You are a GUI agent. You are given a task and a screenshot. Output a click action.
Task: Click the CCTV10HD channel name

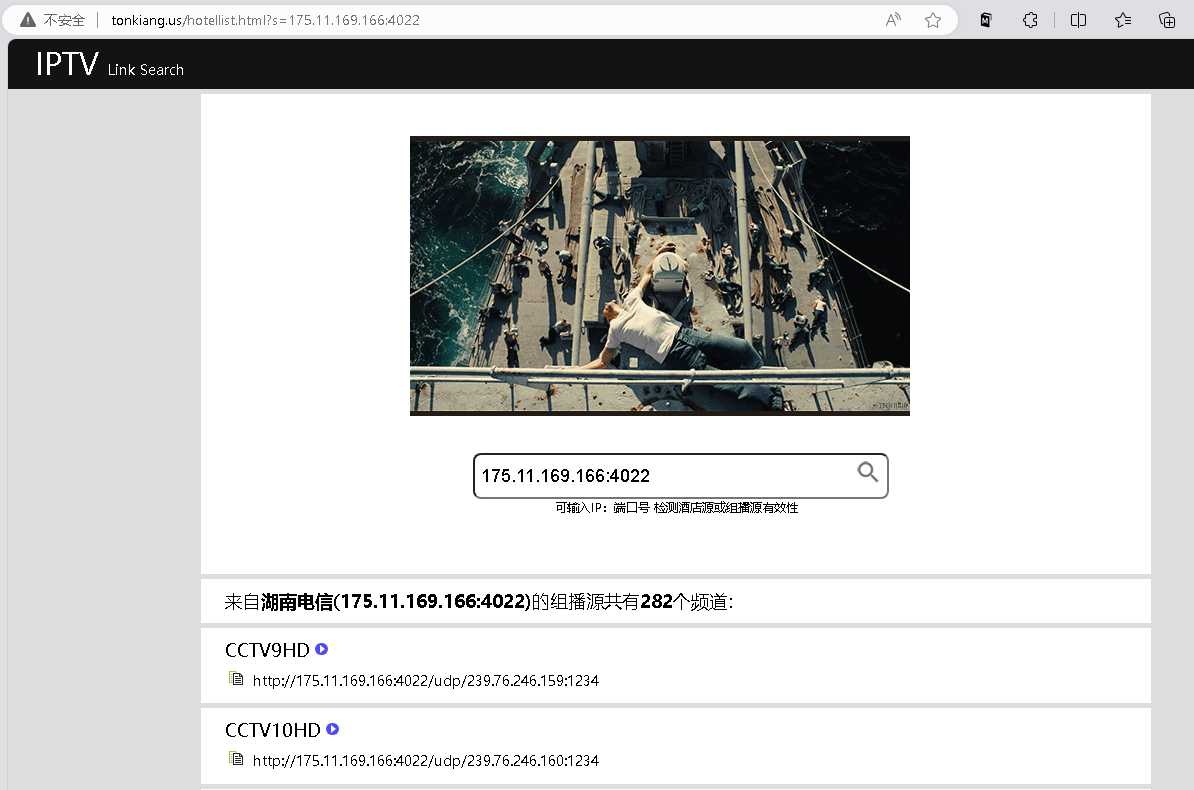(273, 730)
